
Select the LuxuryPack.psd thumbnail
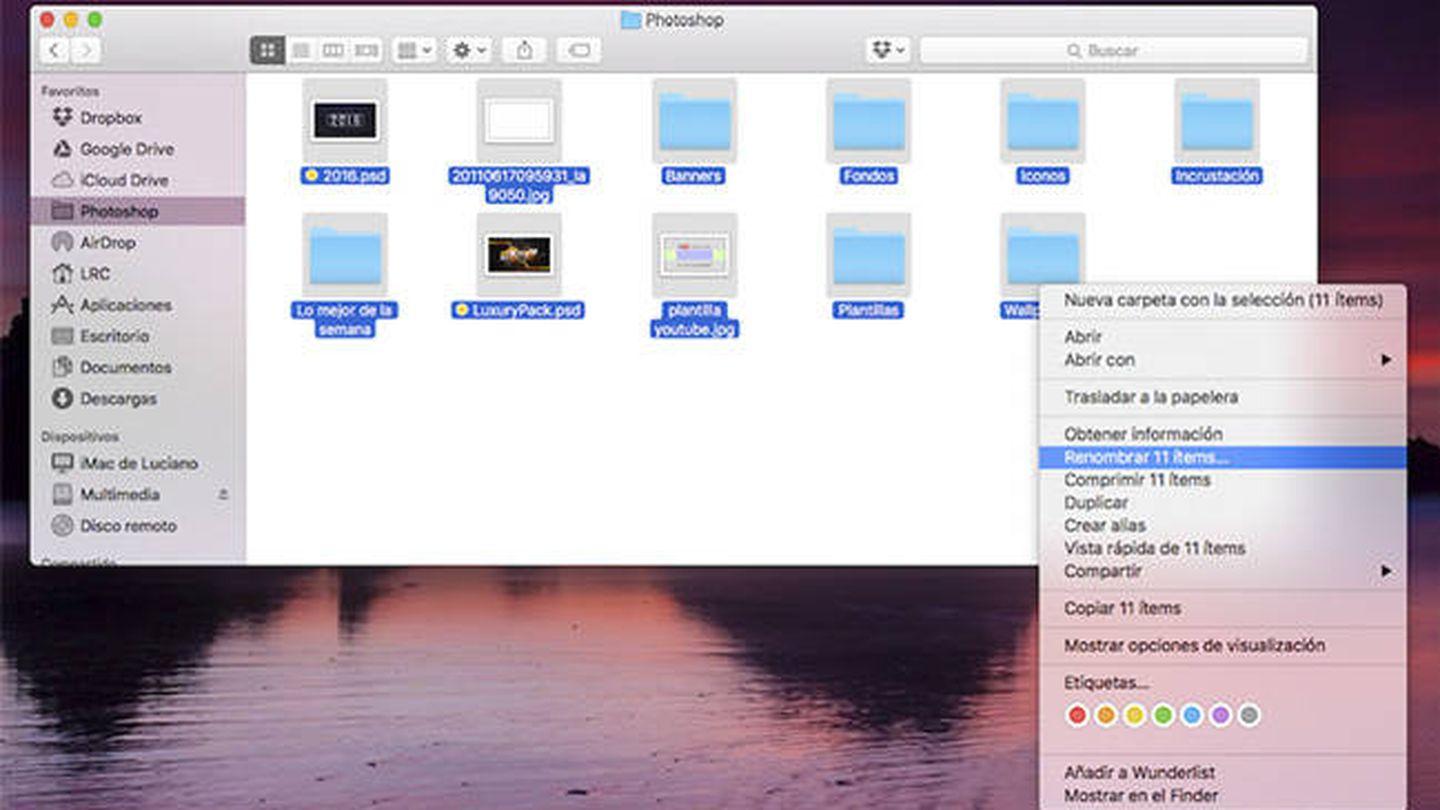click(x=519, y=255)
